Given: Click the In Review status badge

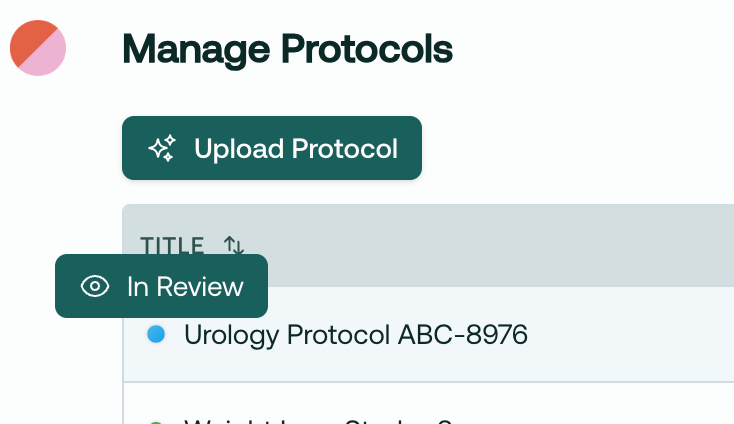Looking at the screenshot, I should 161,286.
